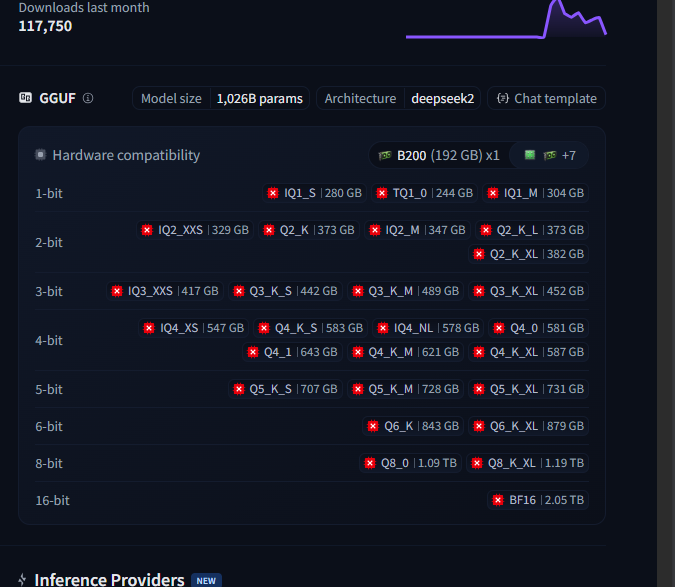Click the Model size 1,026B params badge
This screenshot has height=587, width=675.
coord(221,98)
